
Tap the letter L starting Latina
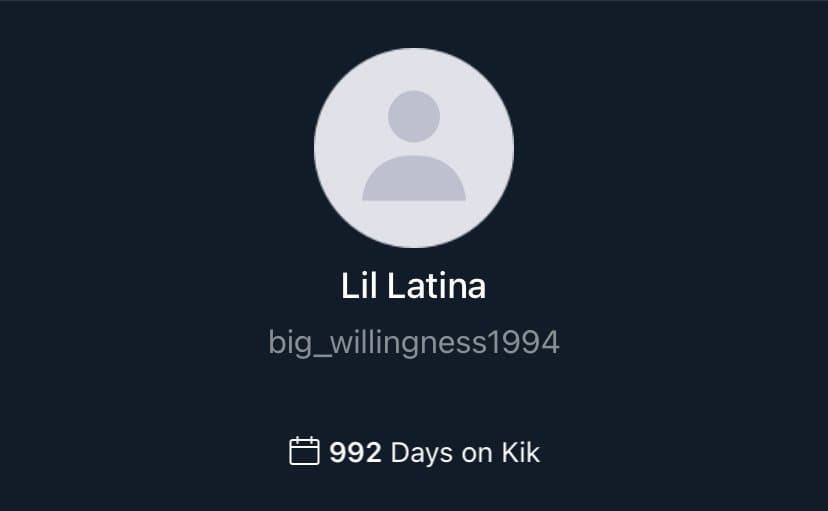coord(396,286)
